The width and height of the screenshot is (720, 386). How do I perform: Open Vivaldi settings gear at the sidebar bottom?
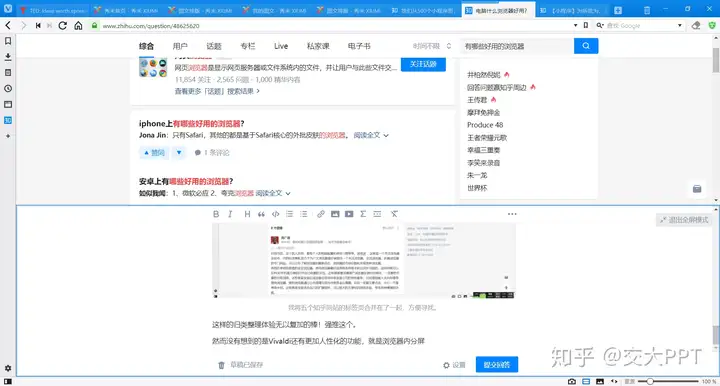[8, 368]
